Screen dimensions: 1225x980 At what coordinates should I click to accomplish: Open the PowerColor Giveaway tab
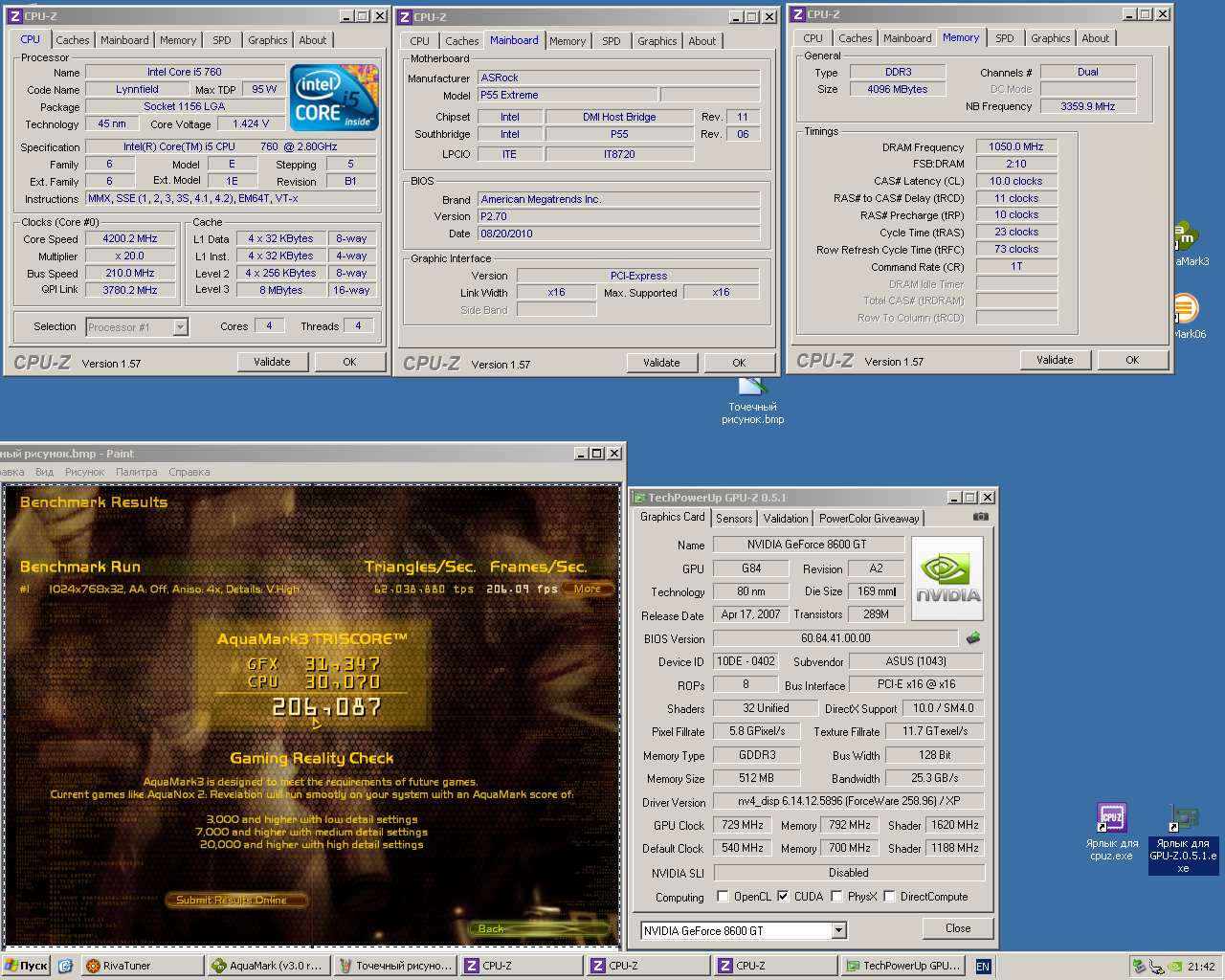869,519
